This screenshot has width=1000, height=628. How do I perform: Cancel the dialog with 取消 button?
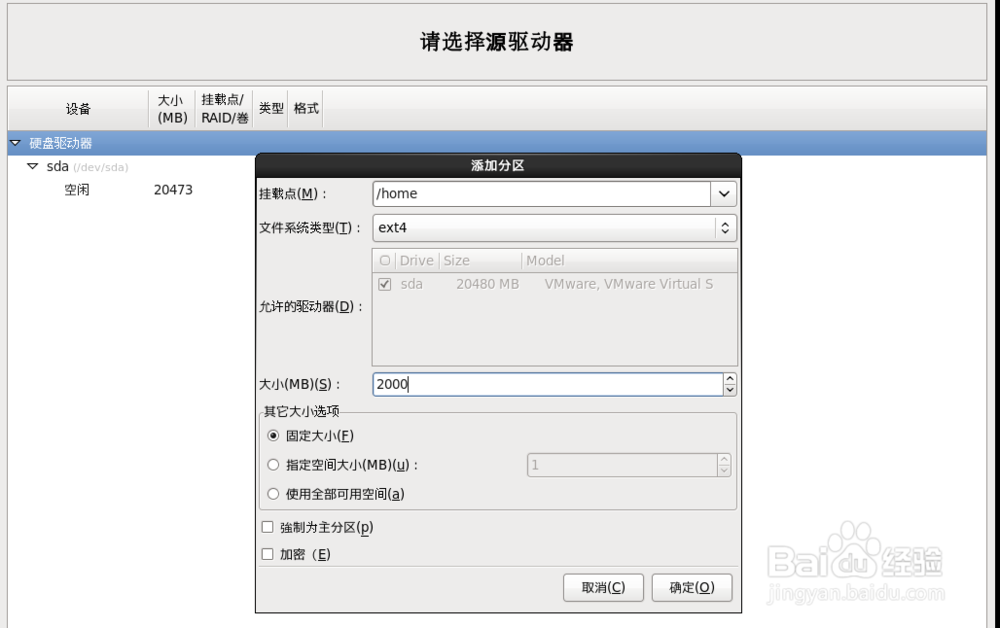click(603, 587)
